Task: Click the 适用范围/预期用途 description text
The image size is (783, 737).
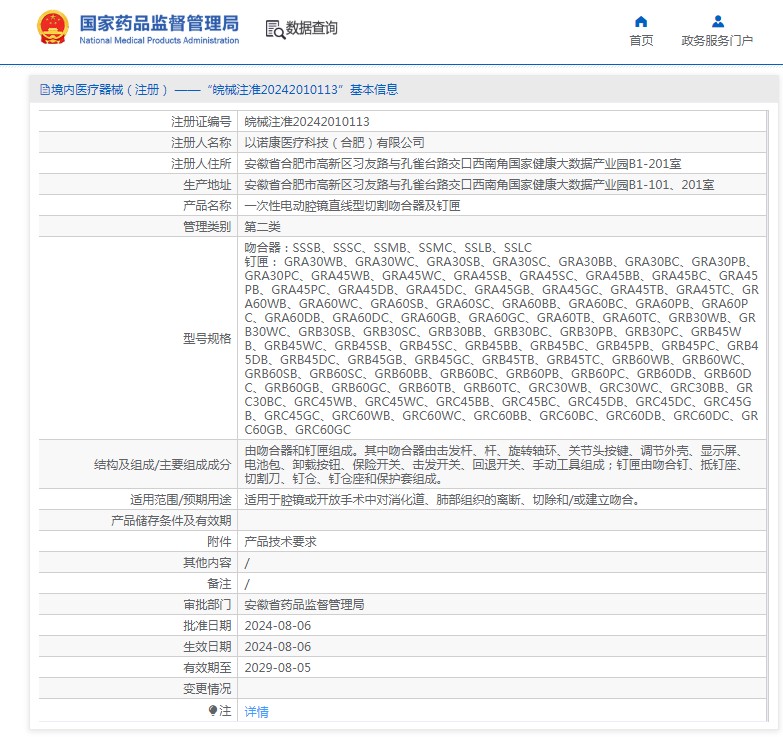Action: click(x=443, y=500)
